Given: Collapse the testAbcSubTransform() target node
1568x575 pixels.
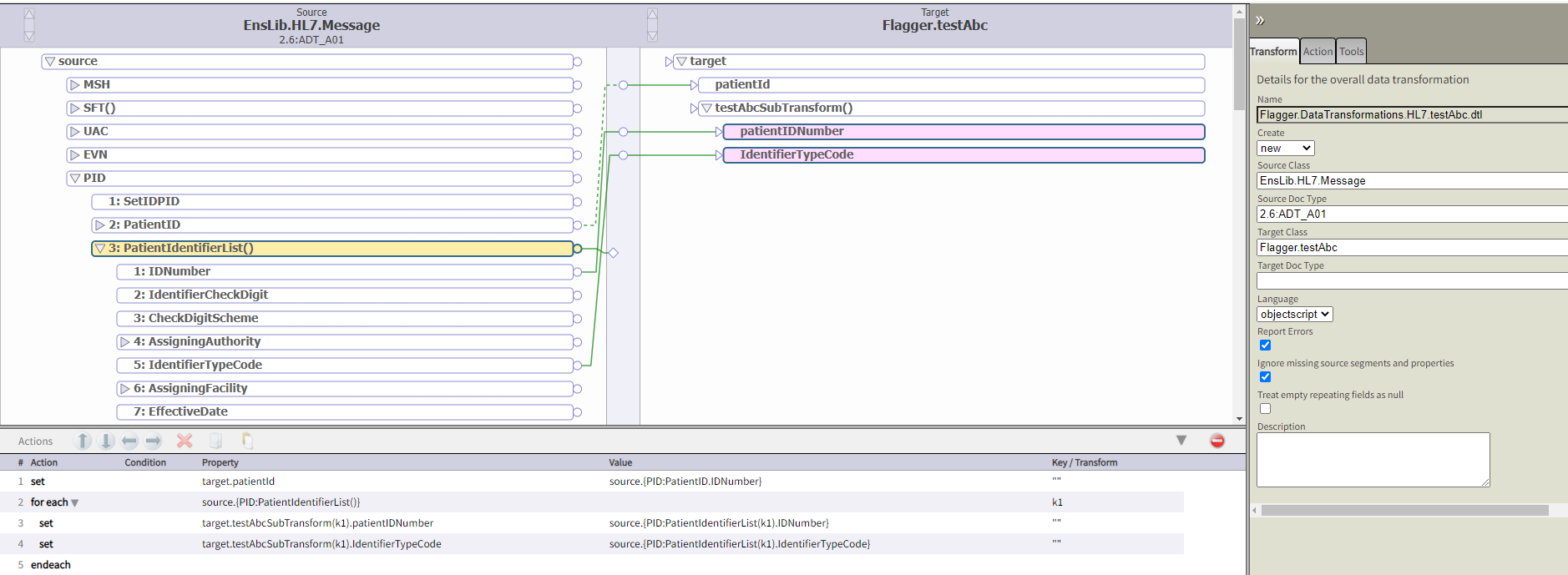Looking at the screenshot, I should click(707, 108).
